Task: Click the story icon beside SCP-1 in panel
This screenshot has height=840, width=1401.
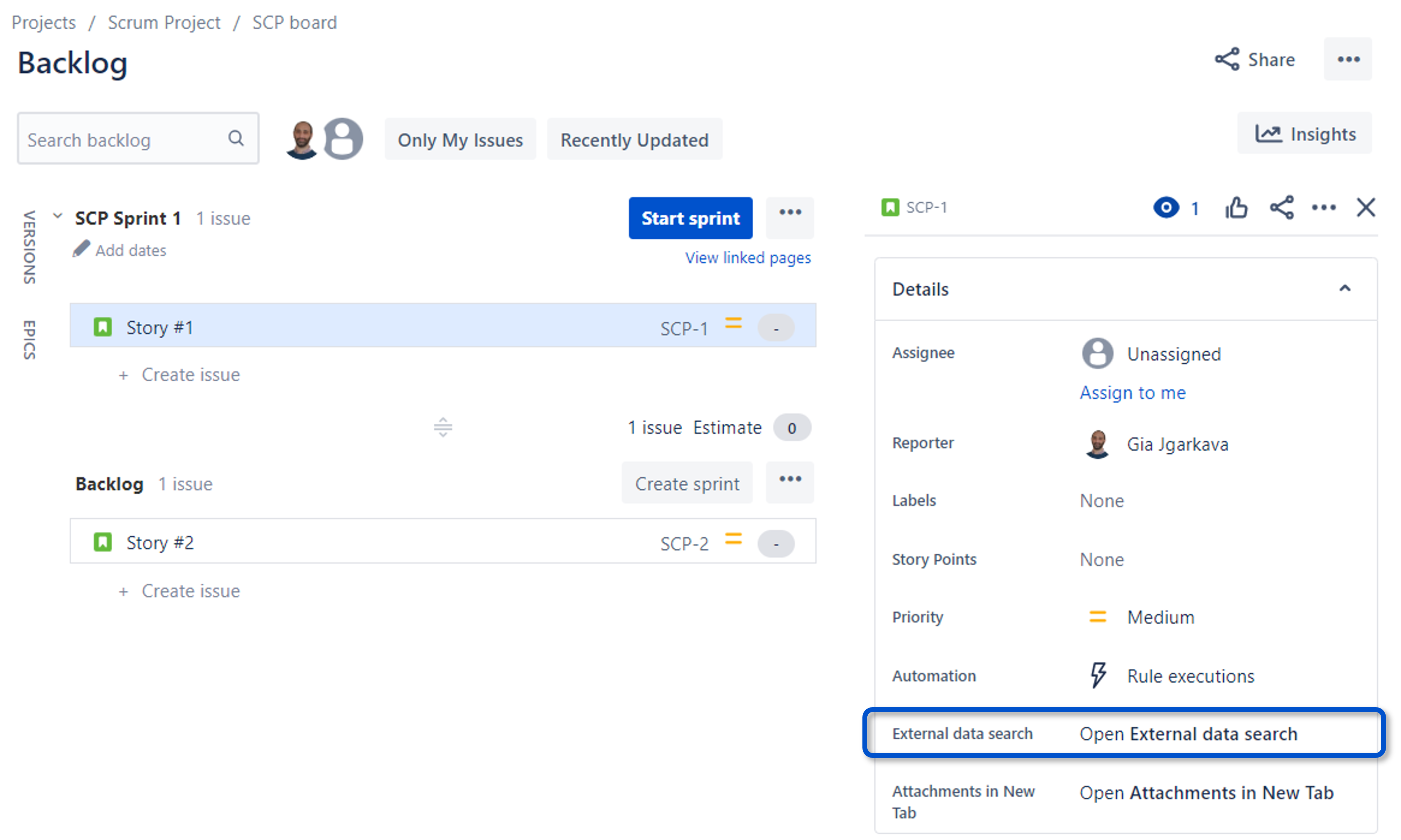Action: (x=890, y=207)
